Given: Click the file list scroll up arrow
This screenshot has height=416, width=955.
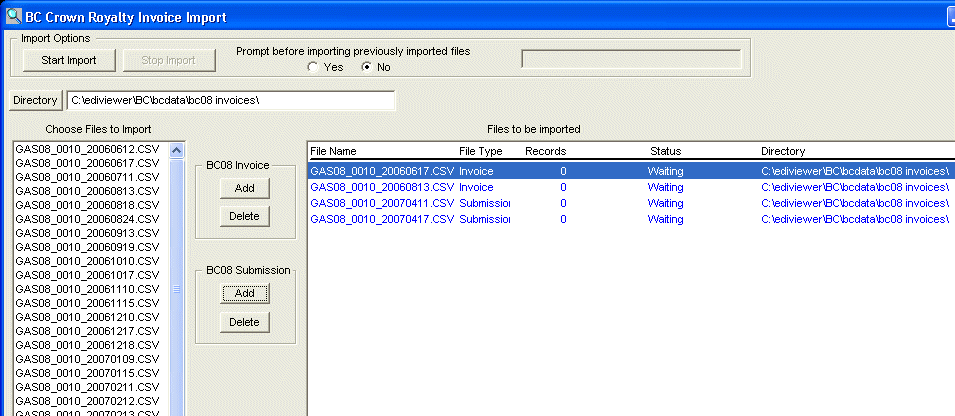Looking at the screenshot, I should (x=177, y=150).
